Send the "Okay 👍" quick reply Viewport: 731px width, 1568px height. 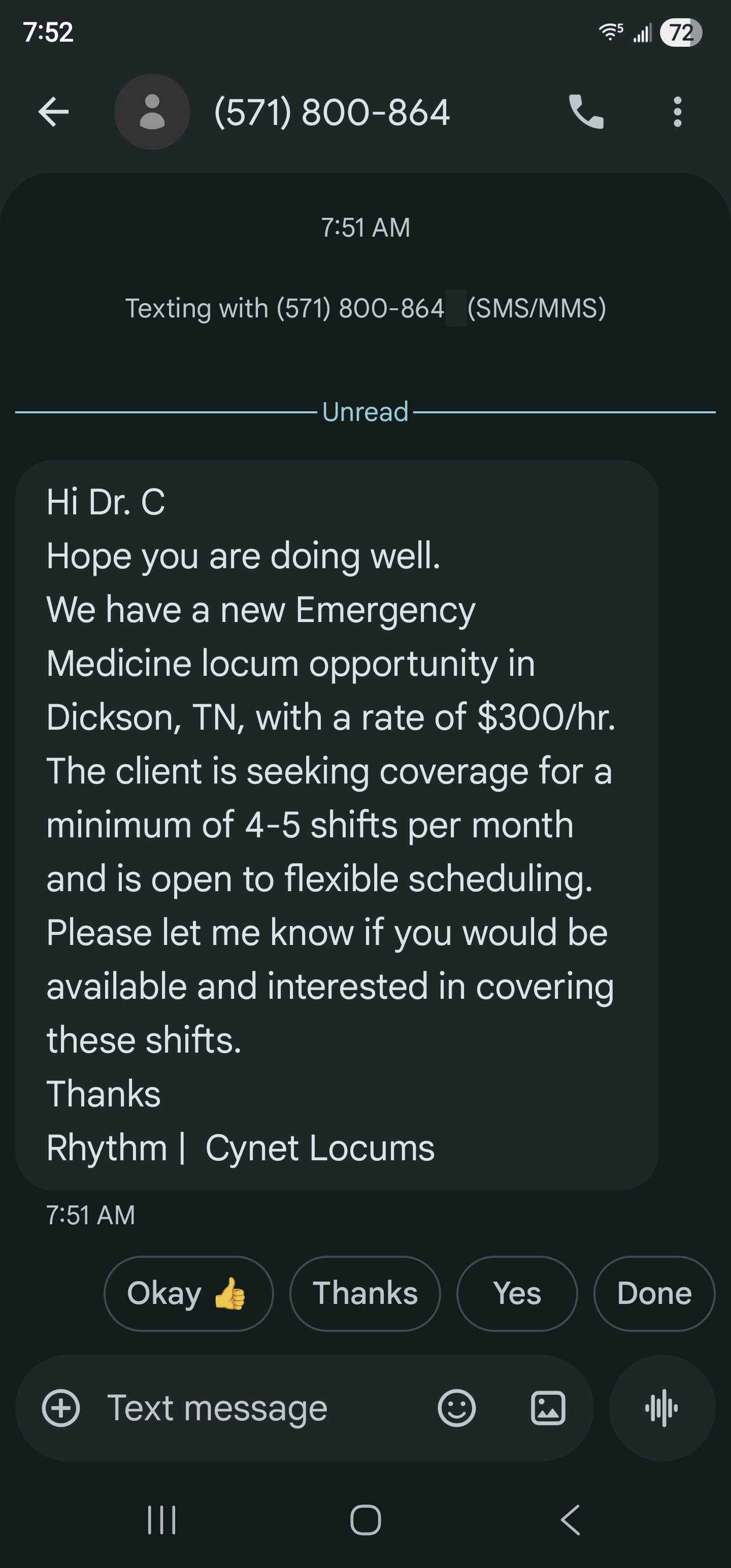(x=188, y=1293)
